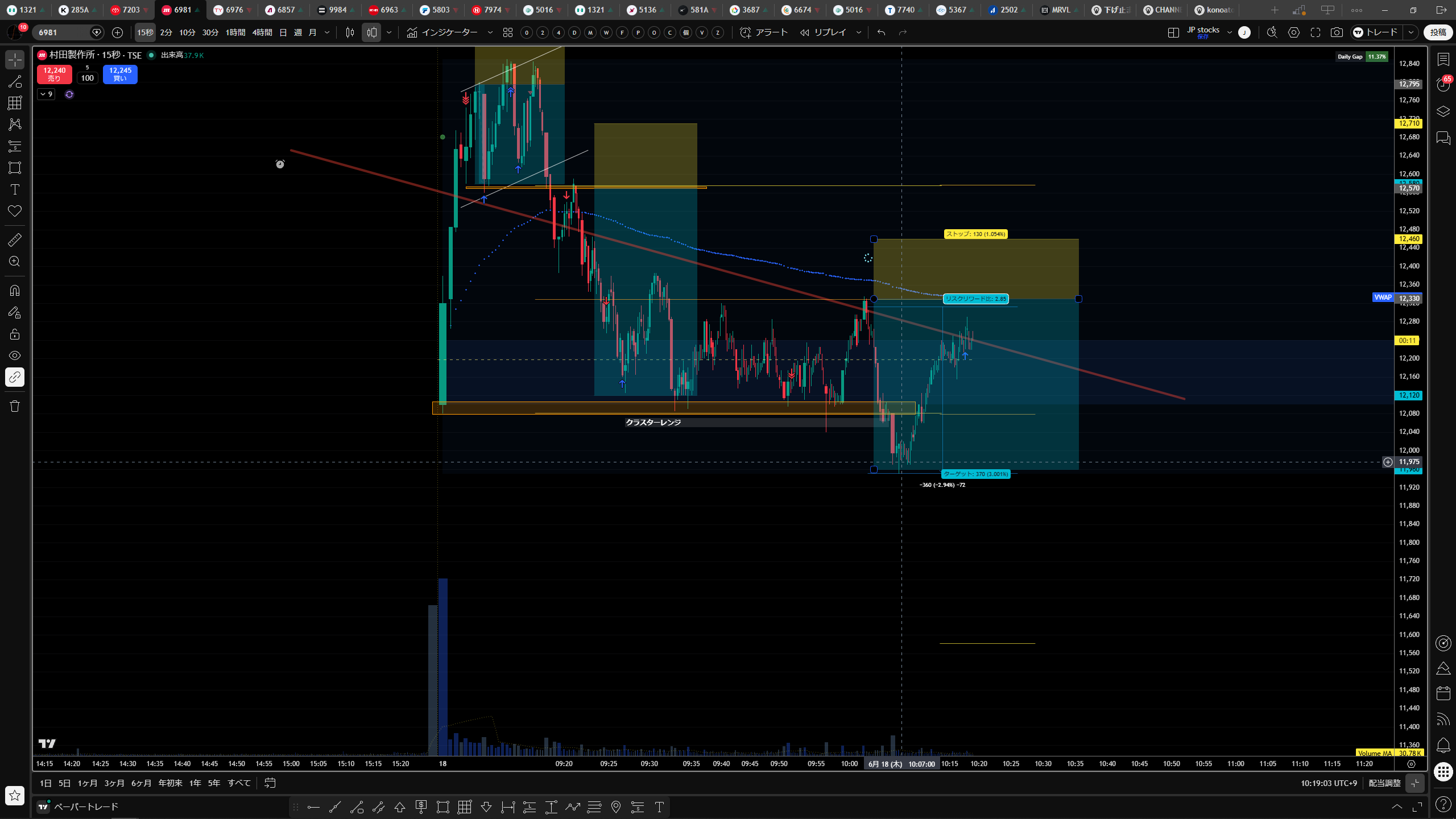Switch to the 7203 ticker tab

pyautogui.click(x=129, y=10)
